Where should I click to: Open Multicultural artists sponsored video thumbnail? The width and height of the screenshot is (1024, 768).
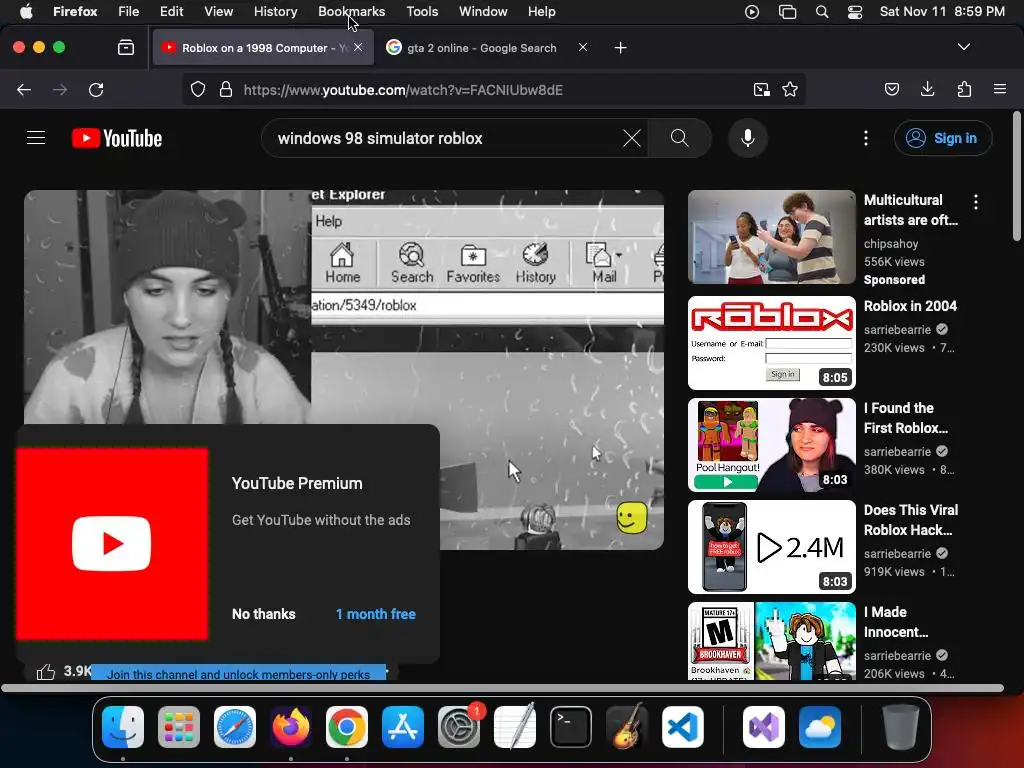click(771, 237)
